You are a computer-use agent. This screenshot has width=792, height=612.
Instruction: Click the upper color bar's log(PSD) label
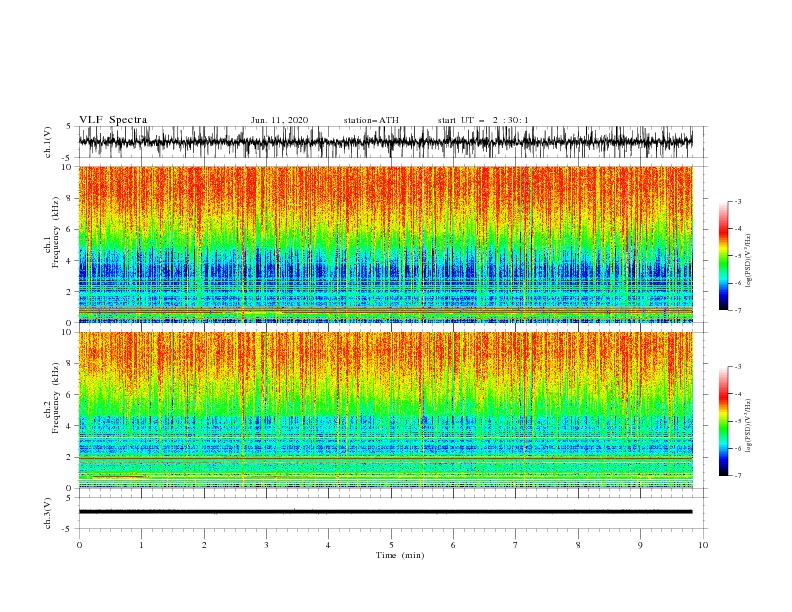tap(748, 261)
